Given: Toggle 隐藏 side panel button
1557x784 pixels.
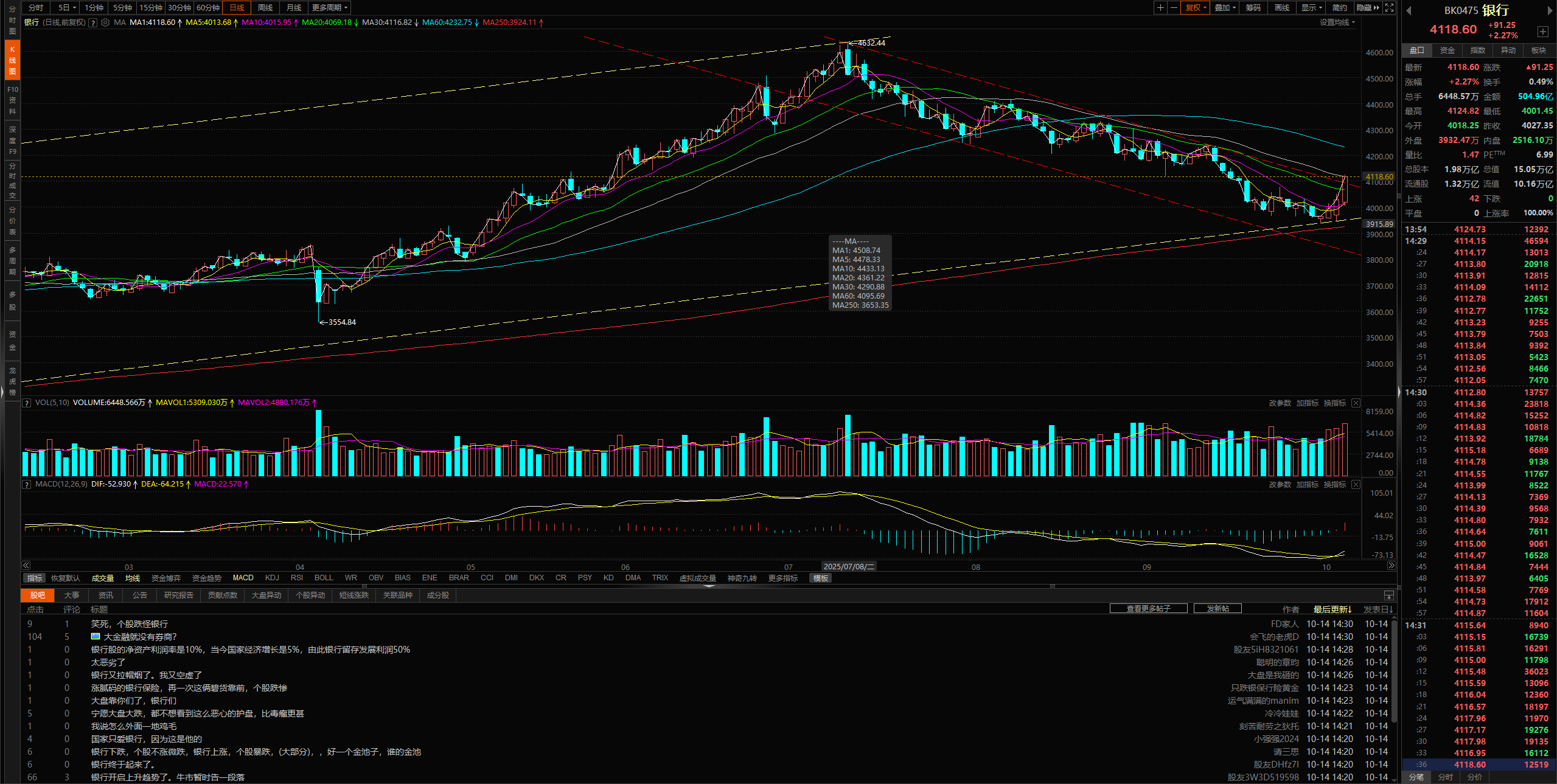Looking at the screenshot, I should pyautogui.click(x=1367, y=8).
